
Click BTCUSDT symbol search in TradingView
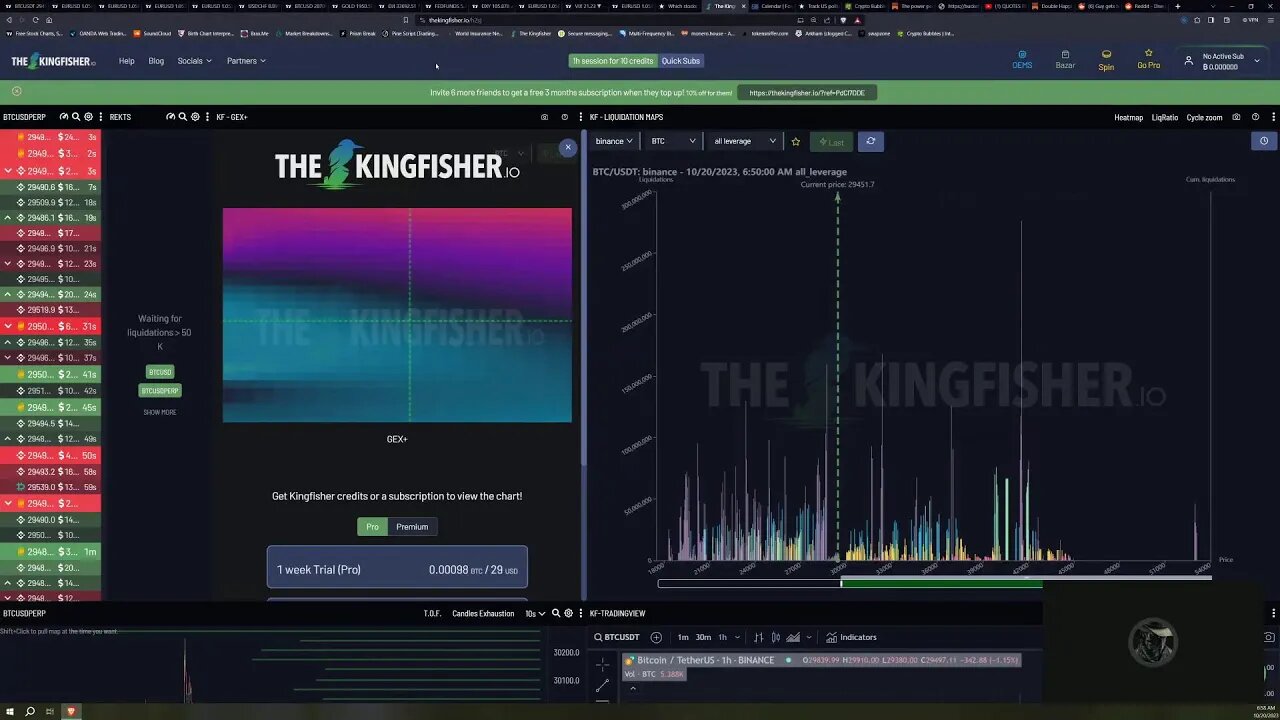click(x=617, y=637)
